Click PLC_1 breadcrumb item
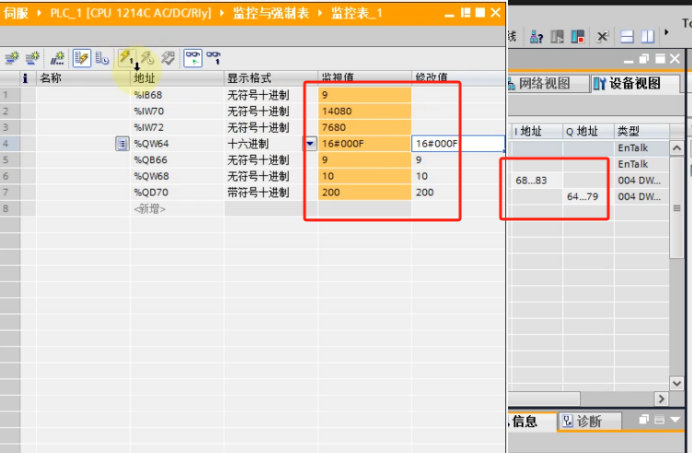Screen dimensions: 692x453 pyautogui.click(x=131, y=13)
